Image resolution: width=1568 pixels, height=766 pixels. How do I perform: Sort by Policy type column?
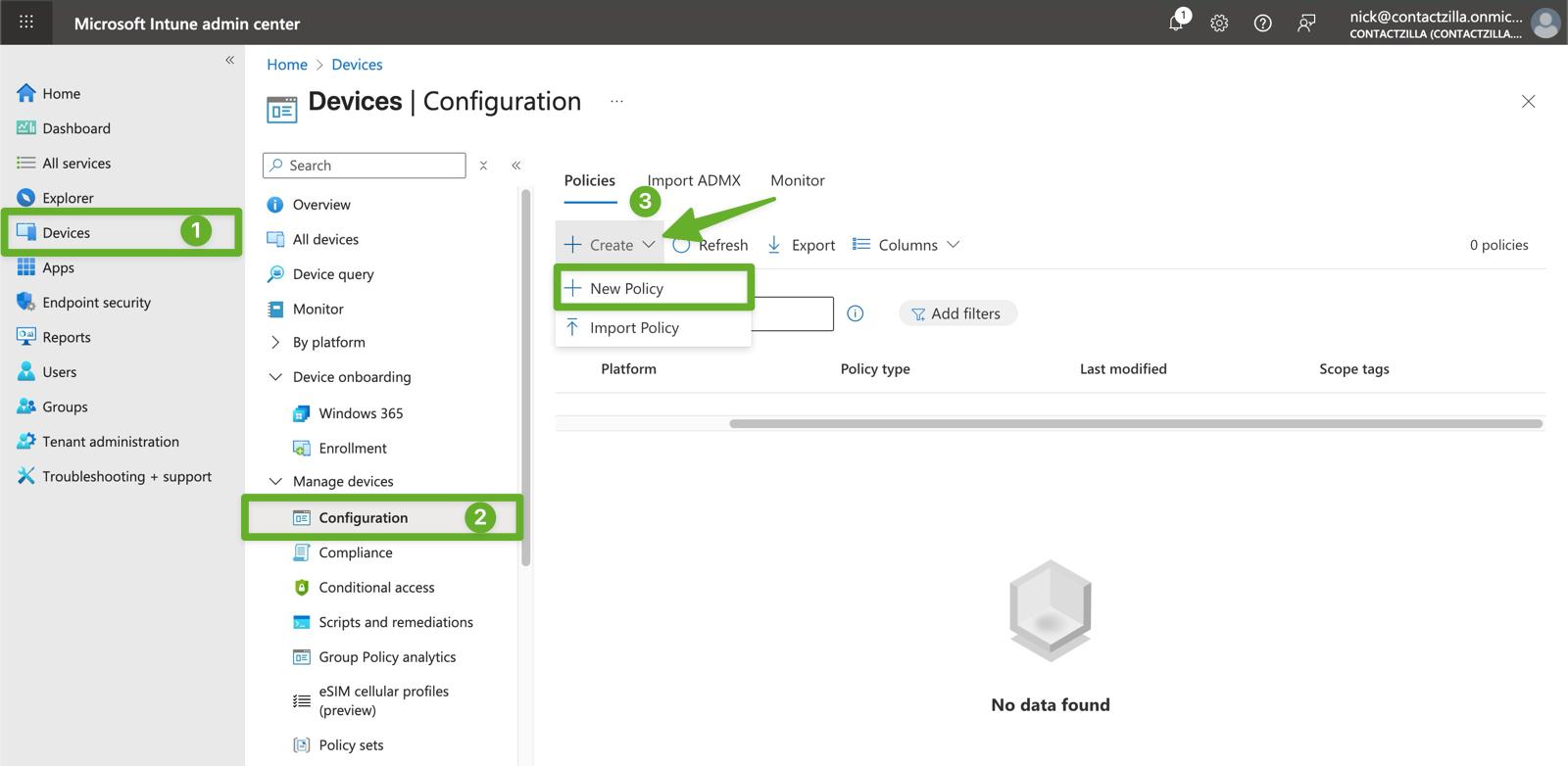click(x=875, y=369)
